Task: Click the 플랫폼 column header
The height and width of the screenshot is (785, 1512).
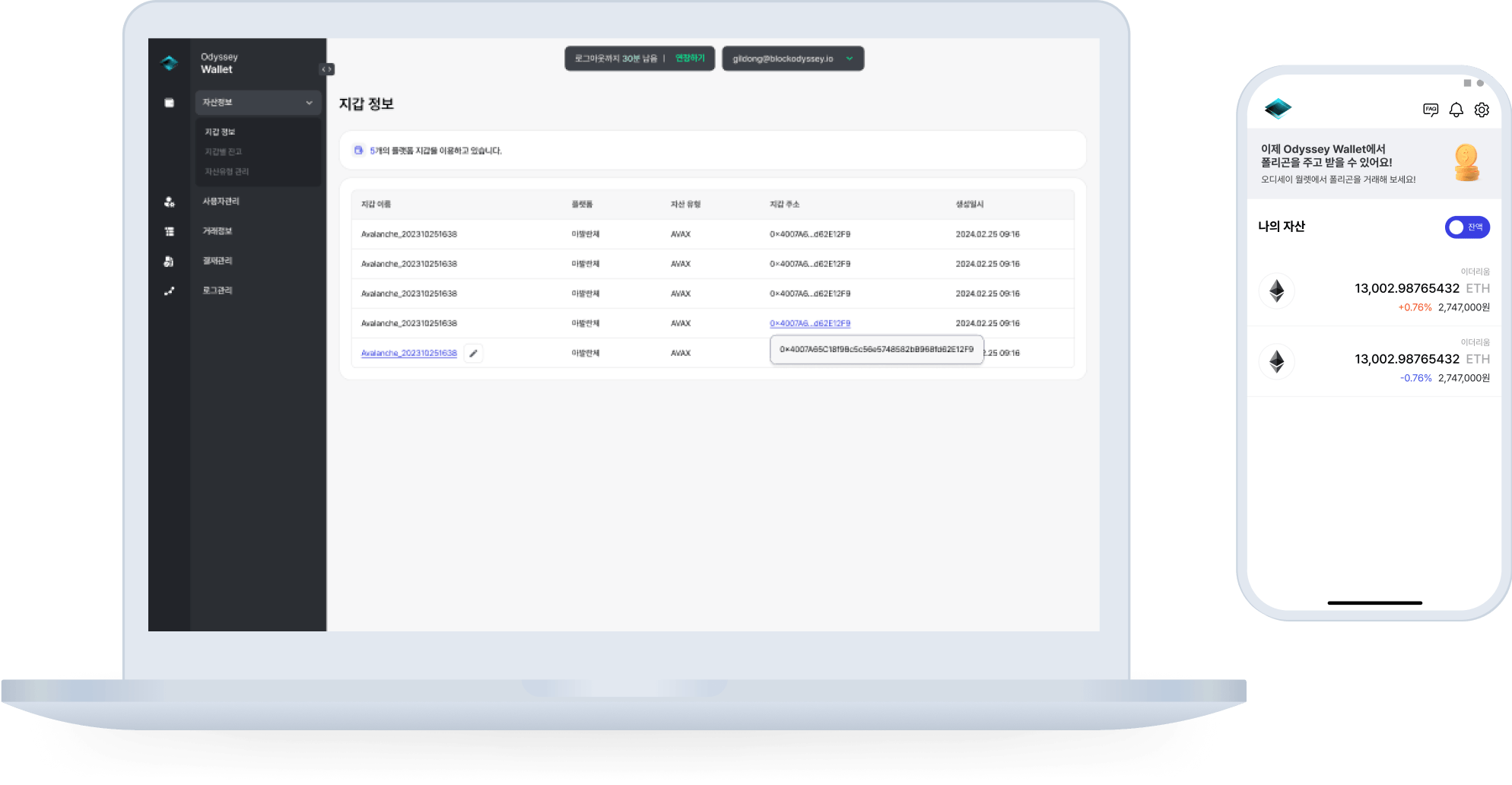Action: (582, 205)
